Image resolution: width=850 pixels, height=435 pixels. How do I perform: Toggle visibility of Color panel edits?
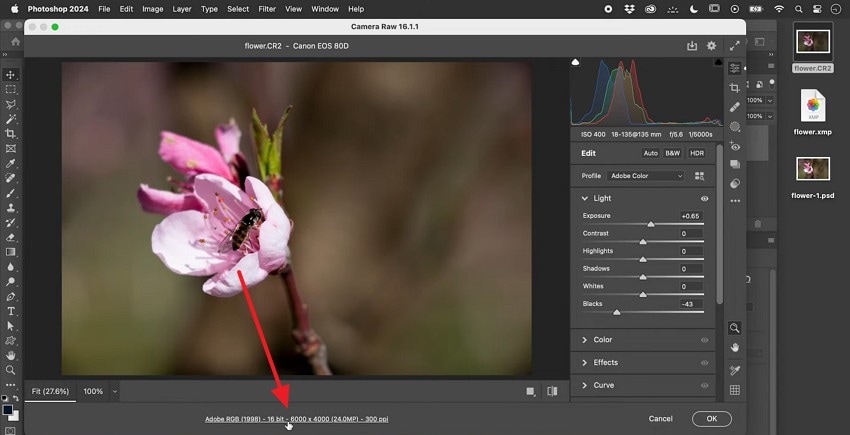click(704, 340)
